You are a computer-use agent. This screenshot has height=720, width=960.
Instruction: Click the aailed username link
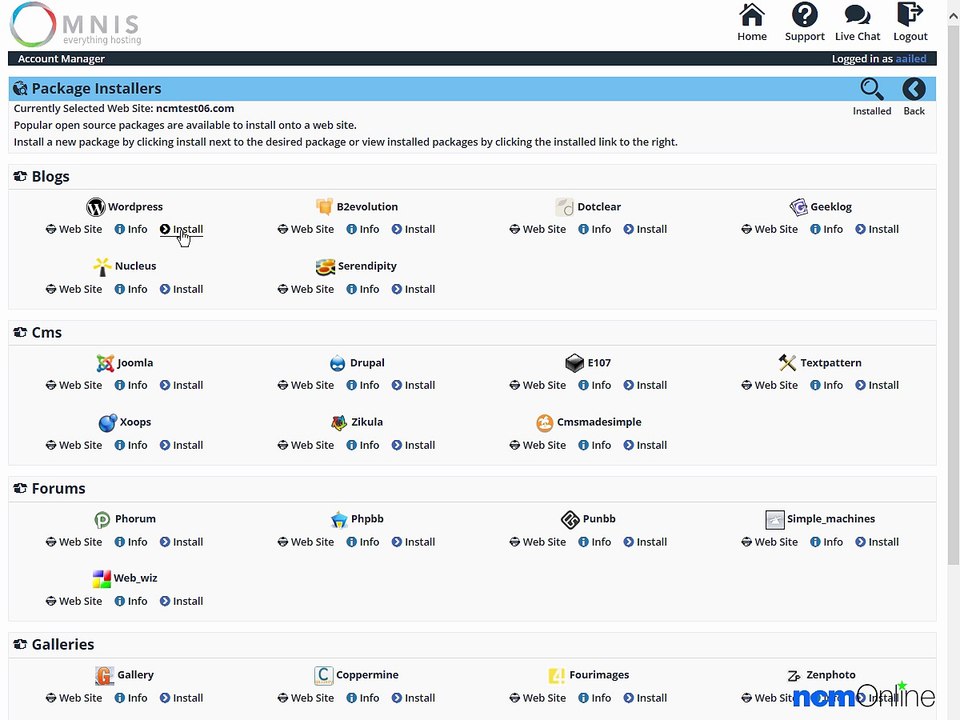pyautogui.click(x=911, y=59)
